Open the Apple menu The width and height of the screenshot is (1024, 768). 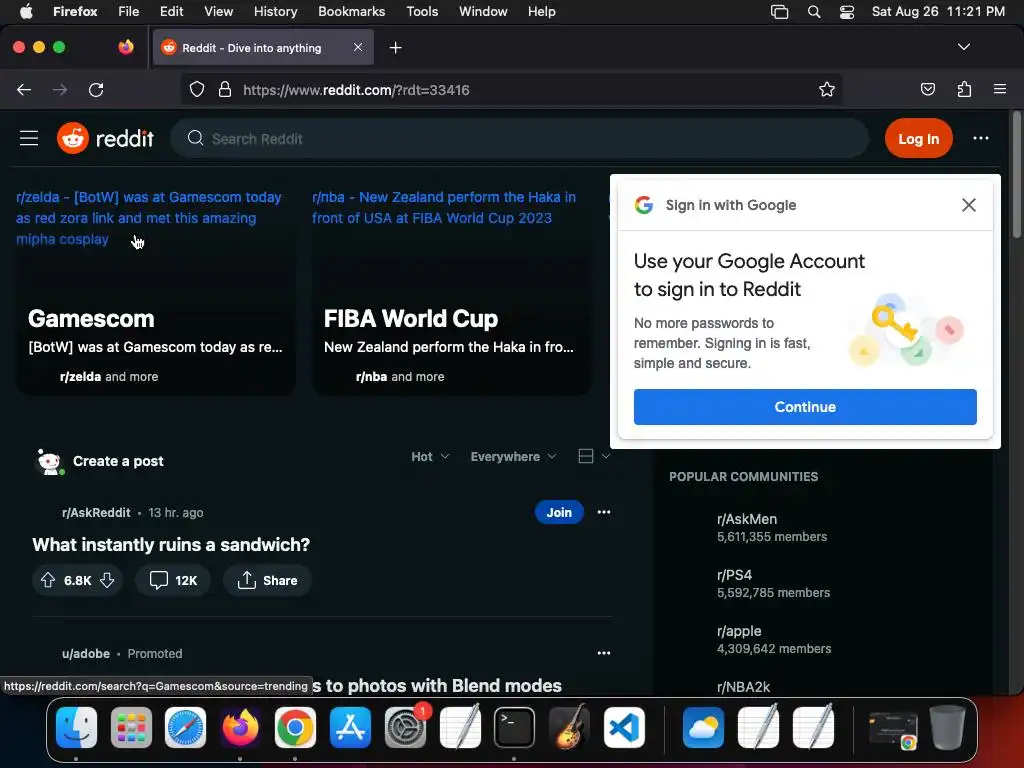[x=26, y=12]
